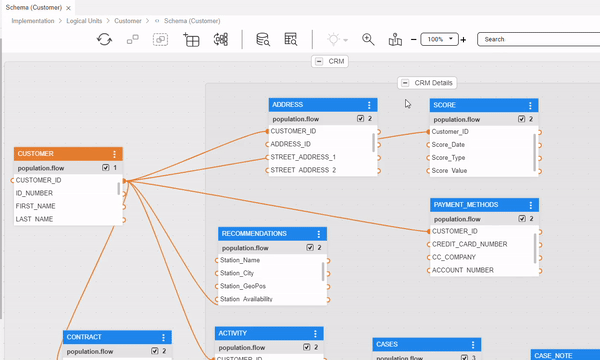Toggle the PAYMENT_METHODS population.flow checkbox
The height and width of the screenshot is (360, 600).
point(522,218)
